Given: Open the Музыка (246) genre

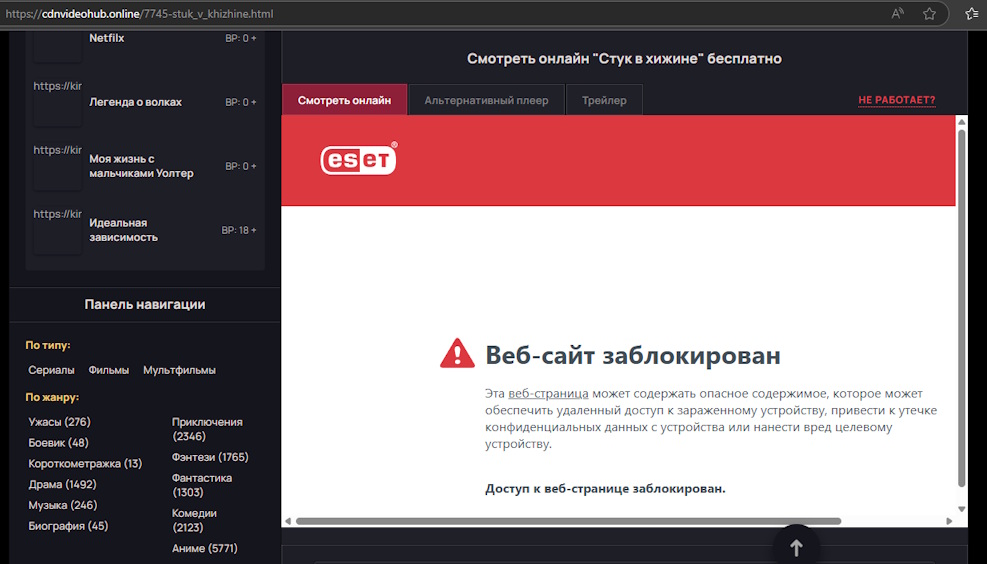Looking at the screenshot, I should [x=62, y=505].
